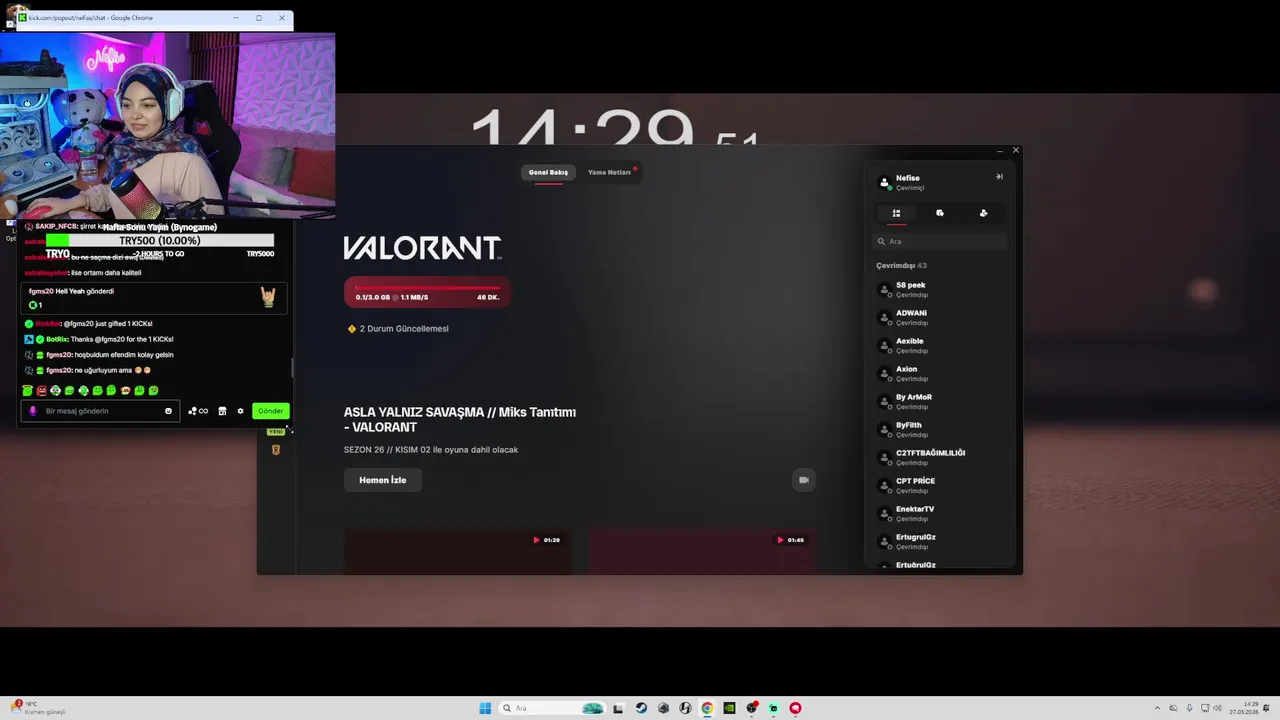Screen dimensions: 1280x720
Task: Show hidden system tray icons
Action: (1158, 708)
